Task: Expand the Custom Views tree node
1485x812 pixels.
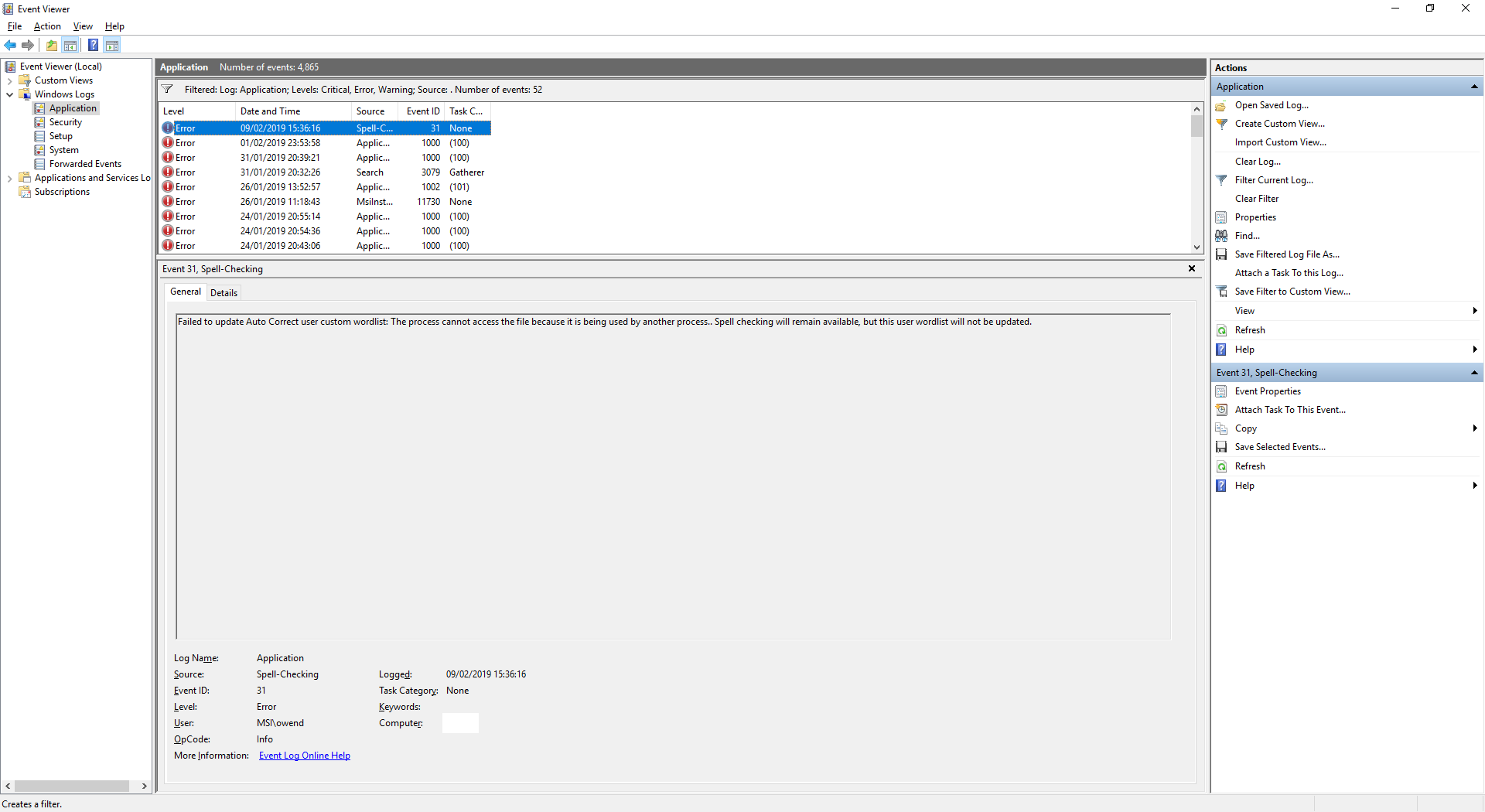Action: [x=9, y=80]
